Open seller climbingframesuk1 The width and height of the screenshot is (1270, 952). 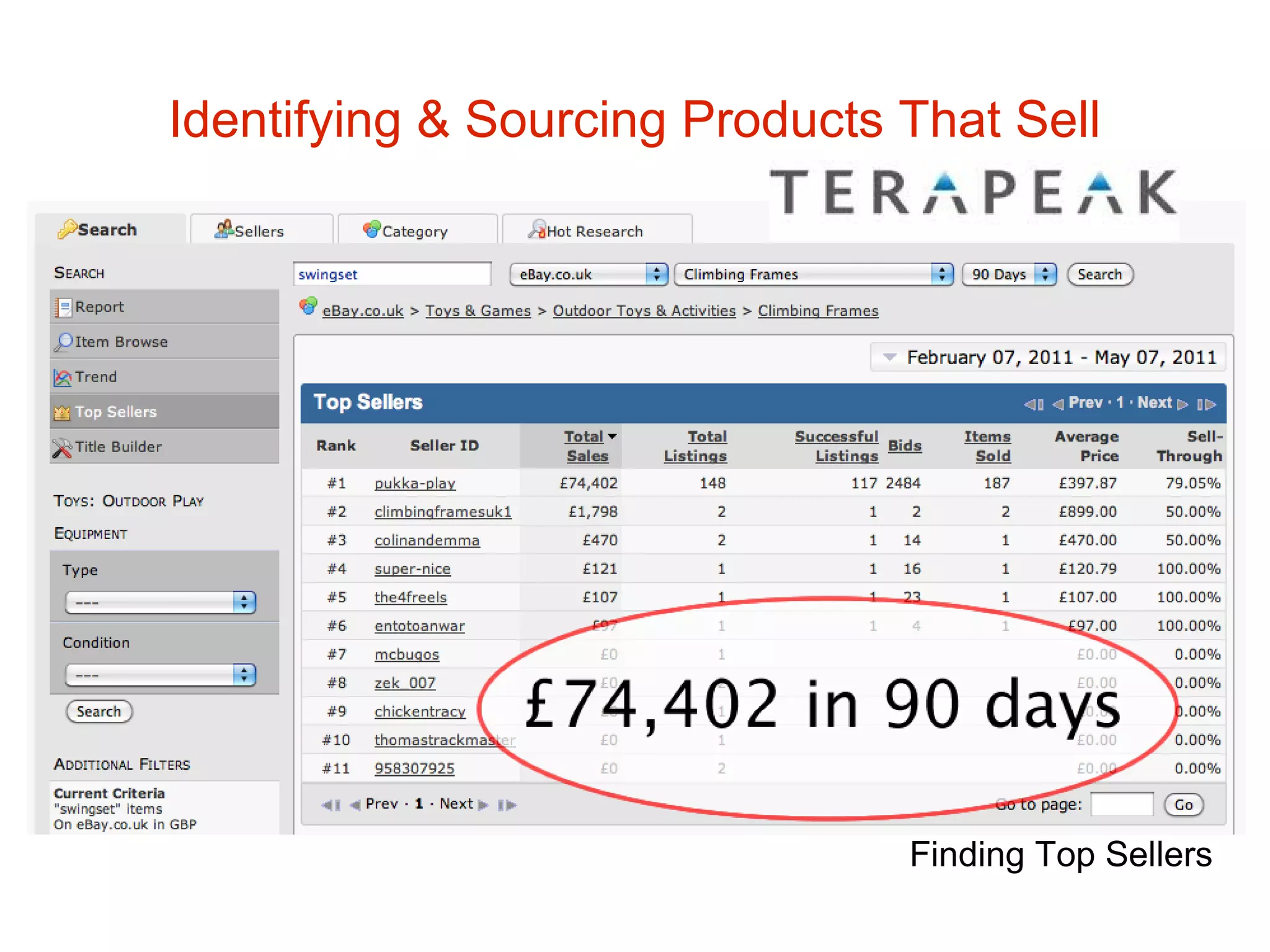(443, 512)
